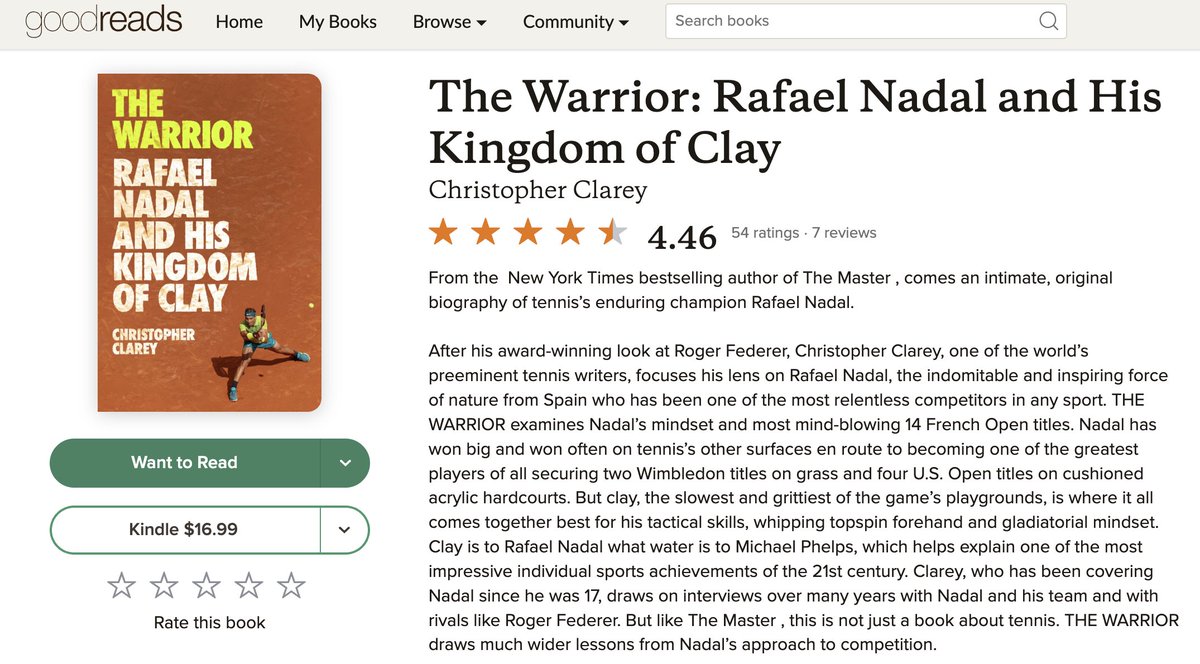Rate this book four stars
The image size is (1200, 664).
[250, 585]
